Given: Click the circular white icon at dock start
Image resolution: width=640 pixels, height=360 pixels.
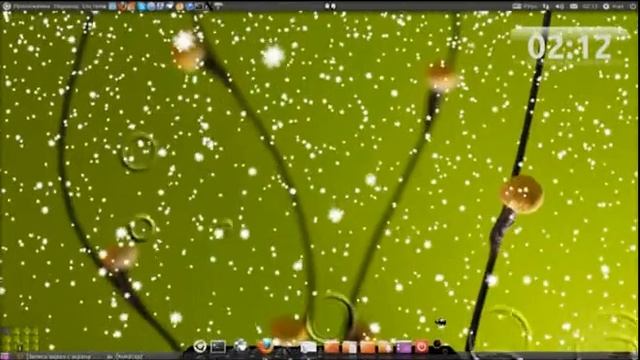Looking at the screenshot, I should (200, 347).
